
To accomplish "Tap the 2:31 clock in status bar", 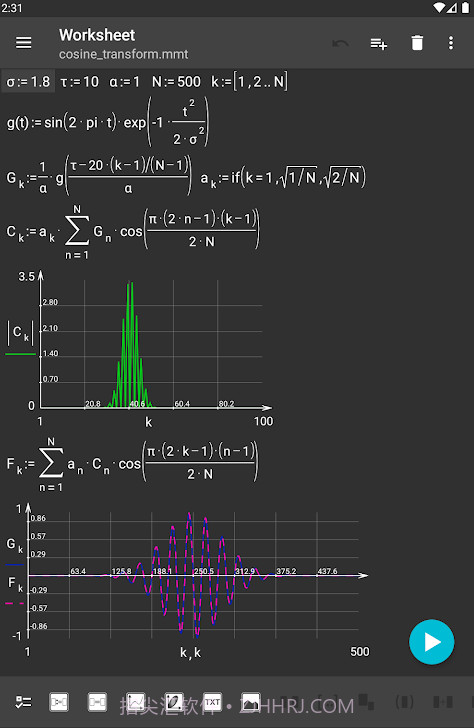I will (x=12, y=8).
